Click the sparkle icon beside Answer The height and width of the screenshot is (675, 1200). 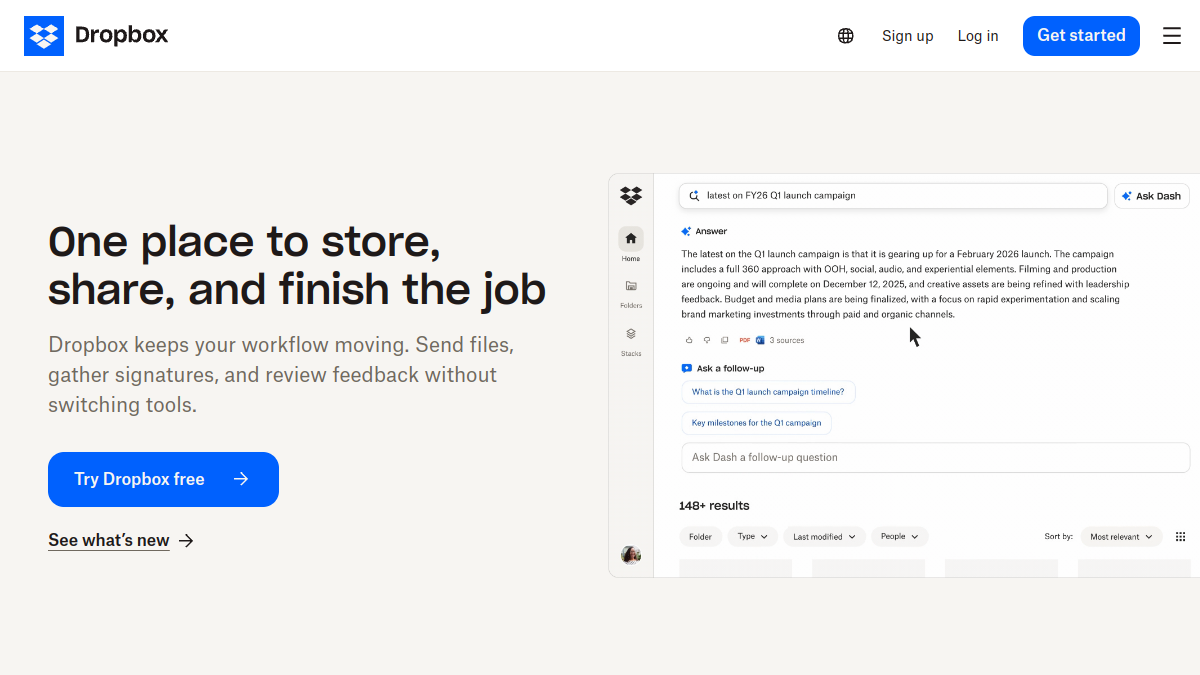click(x=686, y=231)
